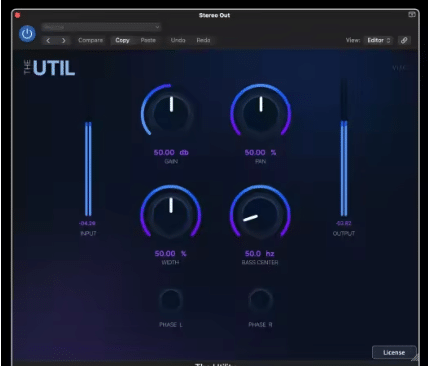Toggle the Phase R button
The image size is (428, 366).
261,300
